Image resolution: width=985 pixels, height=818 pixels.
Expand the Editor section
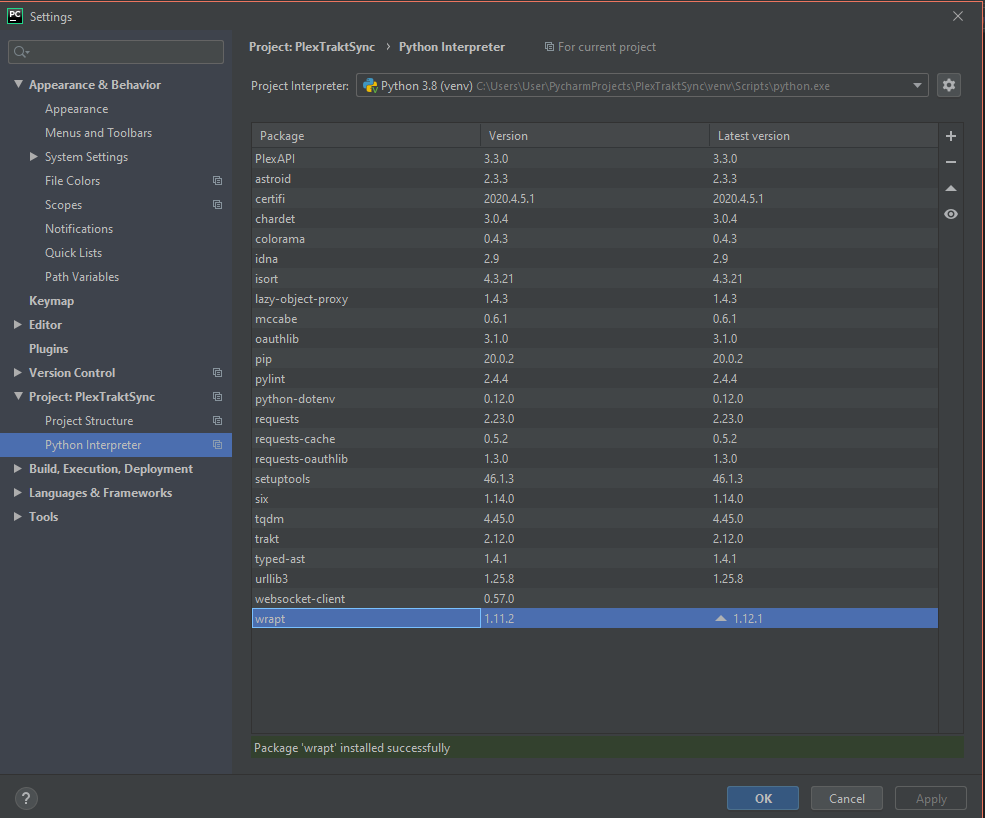click(x=18, y=324)
